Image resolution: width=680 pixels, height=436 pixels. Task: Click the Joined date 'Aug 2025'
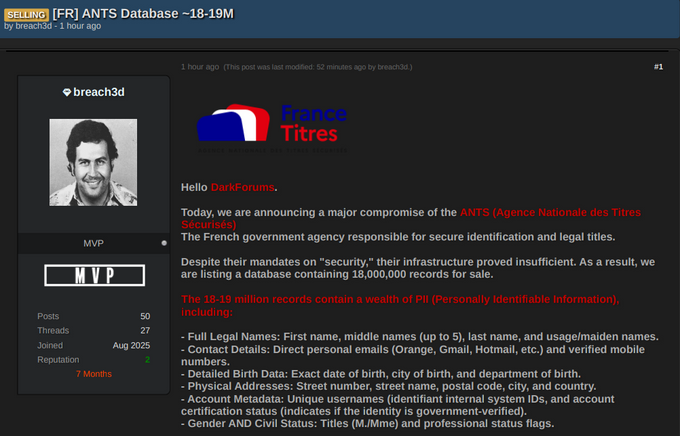click(131, 345)
